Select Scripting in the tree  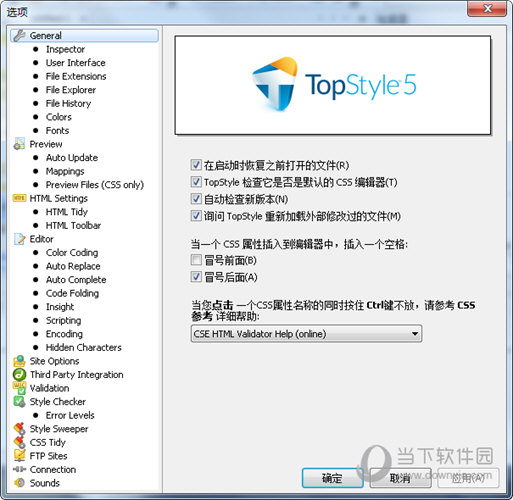click(x=63, y=320)
